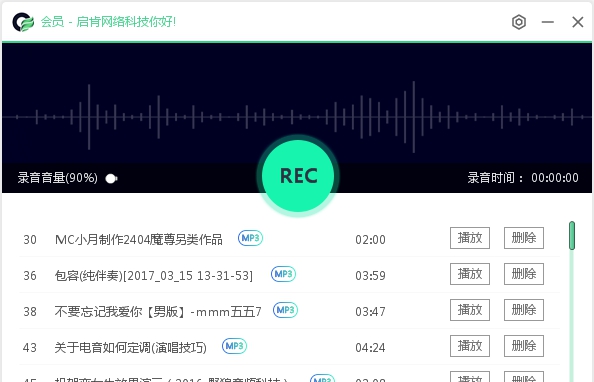This screenshot has height=382, width=594.
Task: Click MP3 badge on 包容(纯伴奏) row
Action: click(283, 274)
